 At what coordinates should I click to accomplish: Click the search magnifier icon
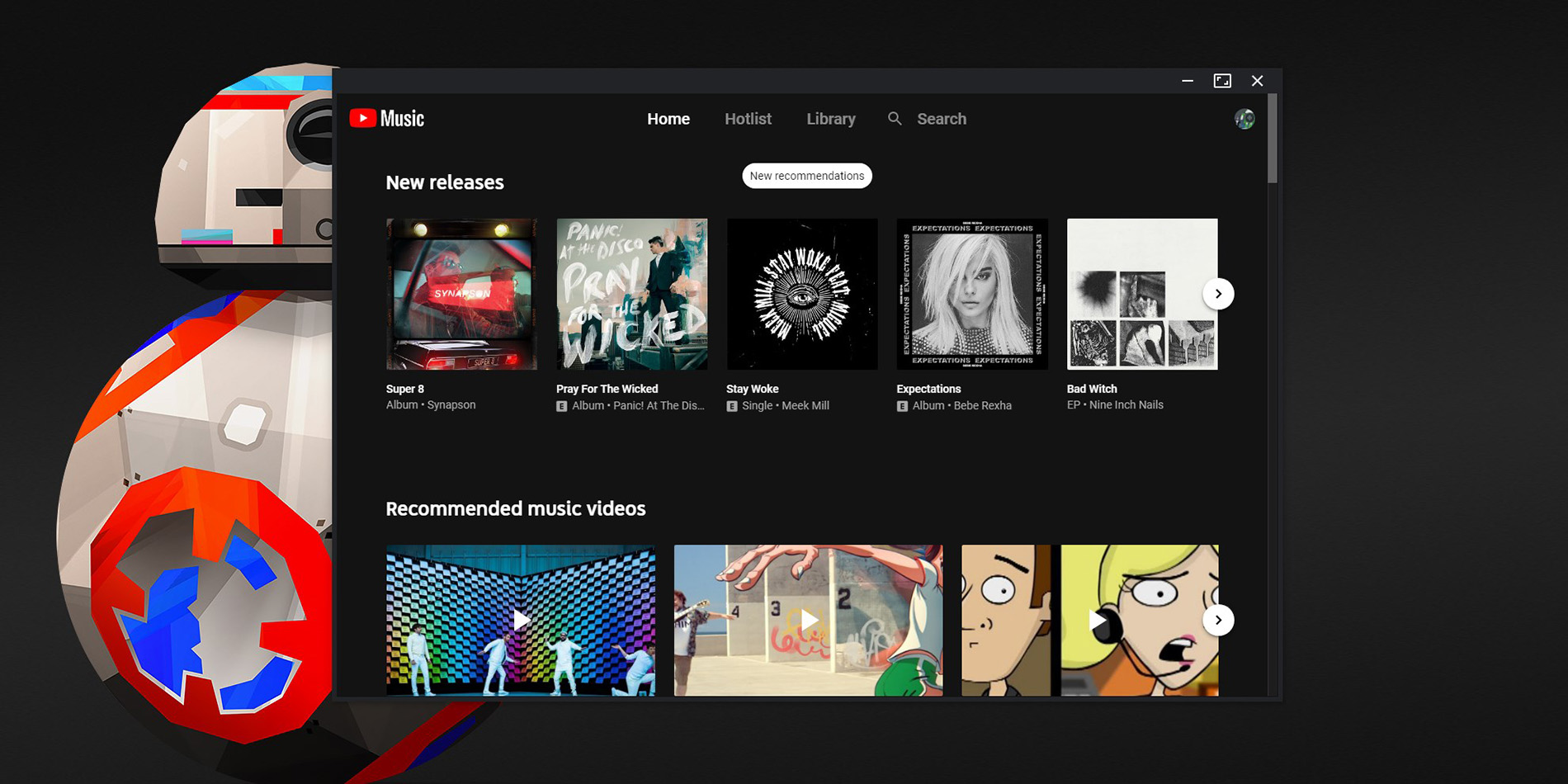coord(895,119)
